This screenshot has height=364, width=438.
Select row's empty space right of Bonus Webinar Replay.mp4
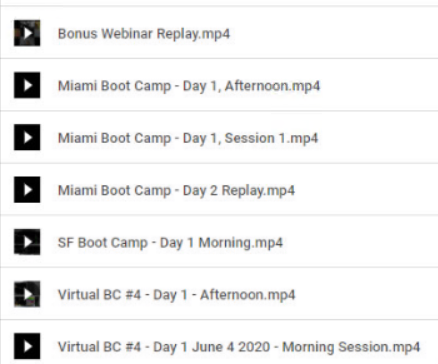[x=333, y=33]
